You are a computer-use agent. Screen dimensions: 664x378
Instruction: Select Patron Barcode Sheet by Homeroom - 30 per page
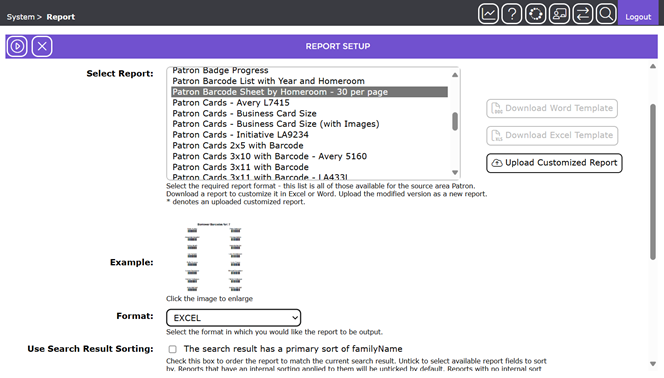pos(309,92)
